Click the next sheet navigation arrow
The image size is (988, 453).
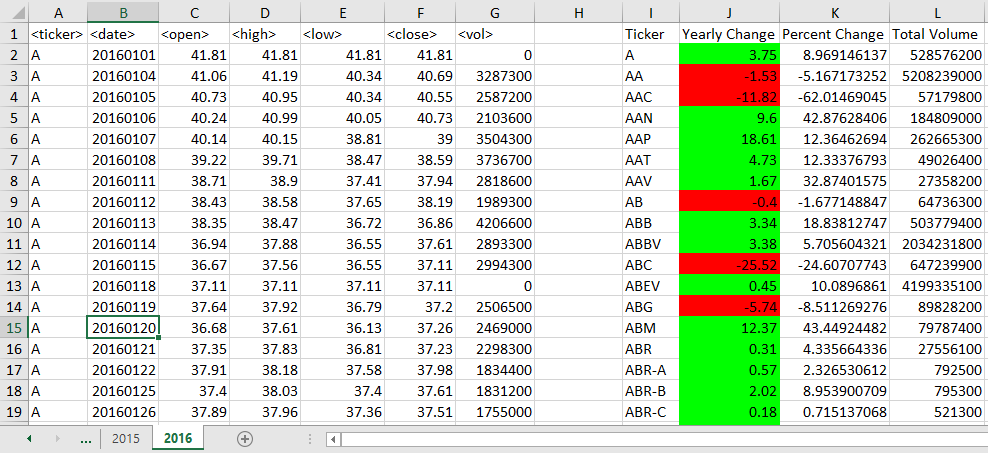click(x=57, y=439)
